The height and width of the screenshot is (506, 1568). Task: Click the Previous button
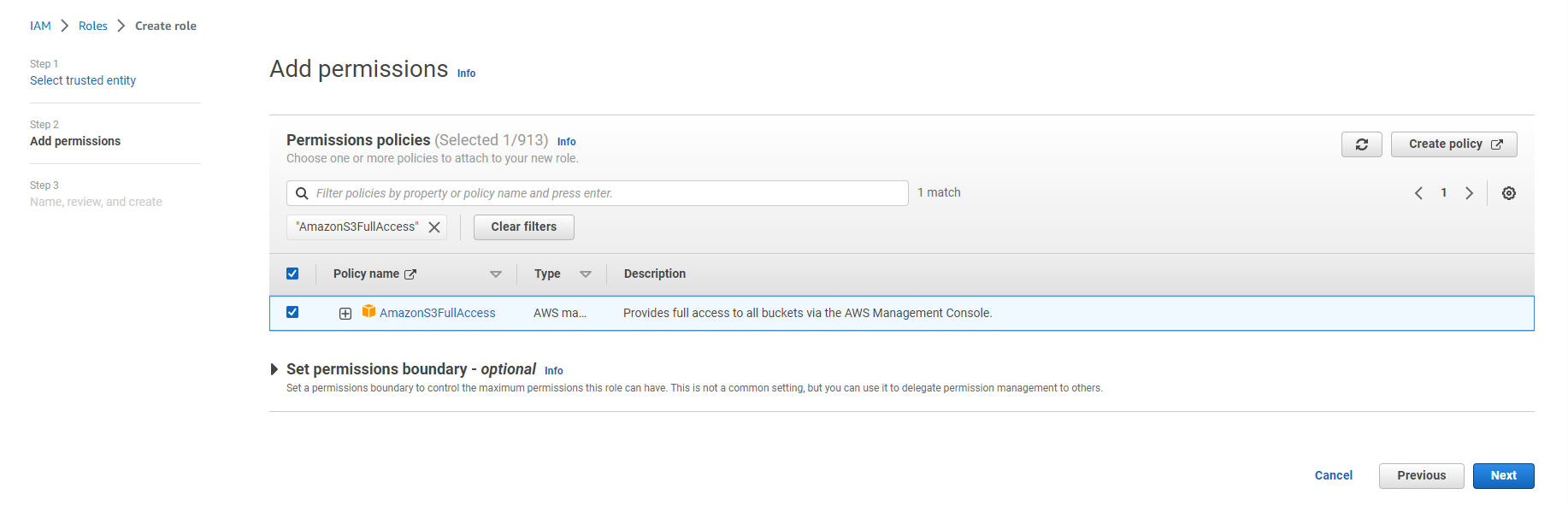[1421, 476]
